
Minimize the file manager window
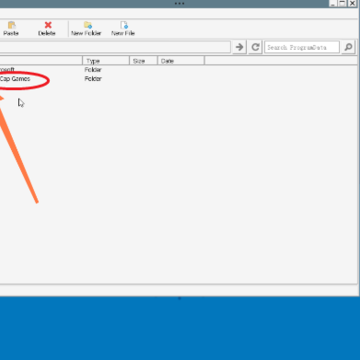pyautogui.click(x=334, y=3)
